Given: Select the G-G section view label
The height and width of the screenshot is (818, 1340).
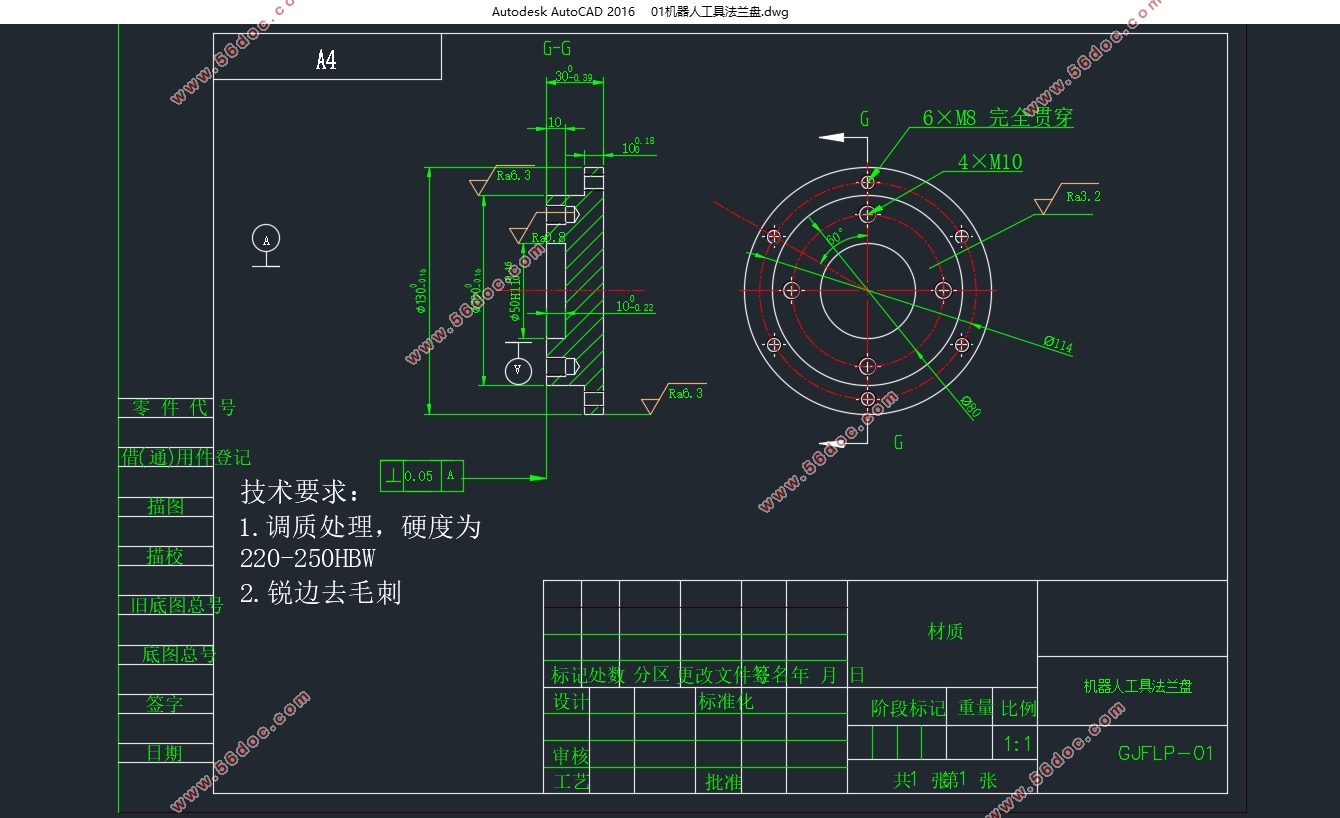Looking at the screenshot, I should [x=557, y=48].
